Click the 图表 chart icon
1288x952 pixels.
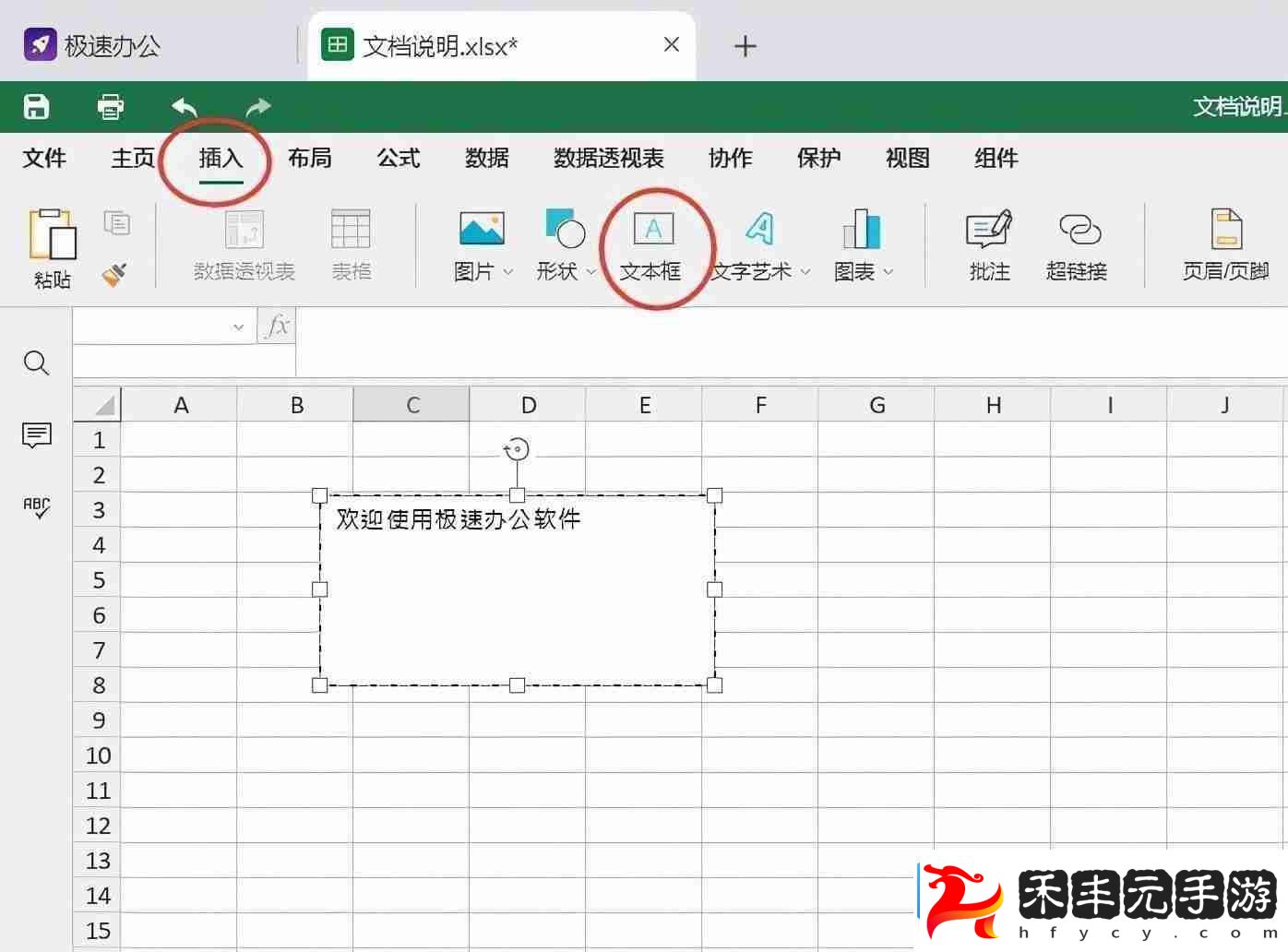coord(862,228)
